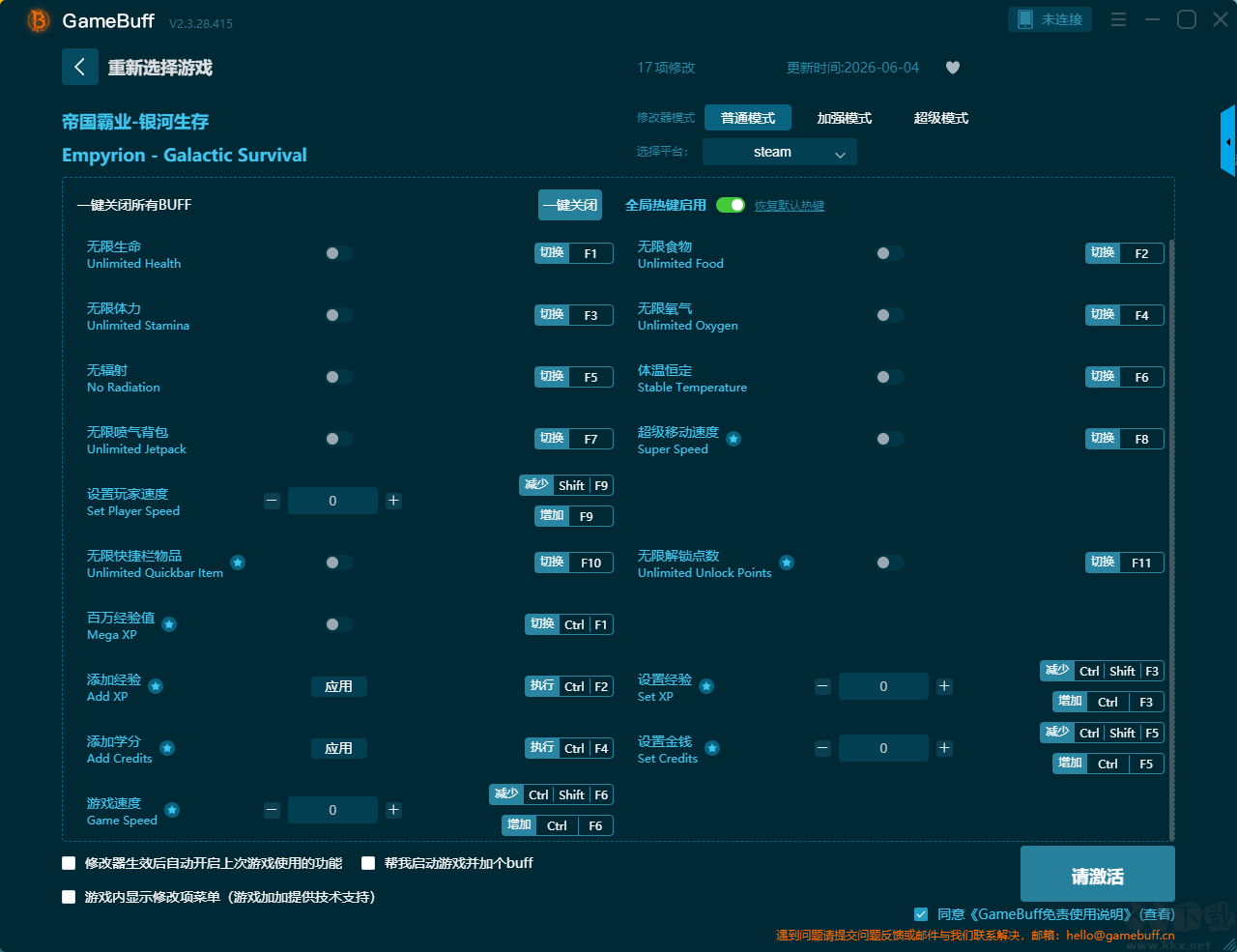Disable the global hotkey toggle
This screenshot has height=952, width=1237.
click(x=731, y=205)
